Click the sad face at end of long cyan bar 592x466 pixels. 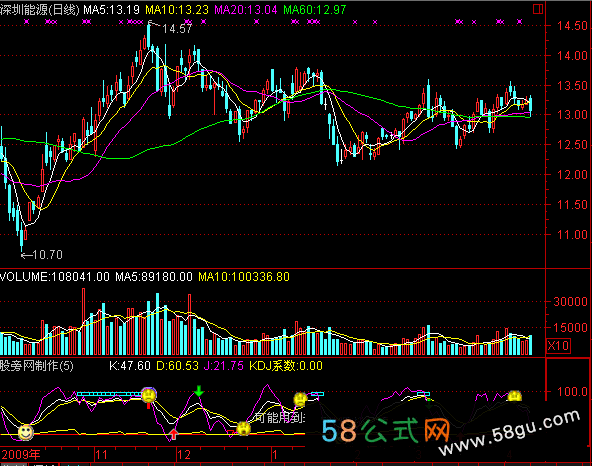(149, 395)
